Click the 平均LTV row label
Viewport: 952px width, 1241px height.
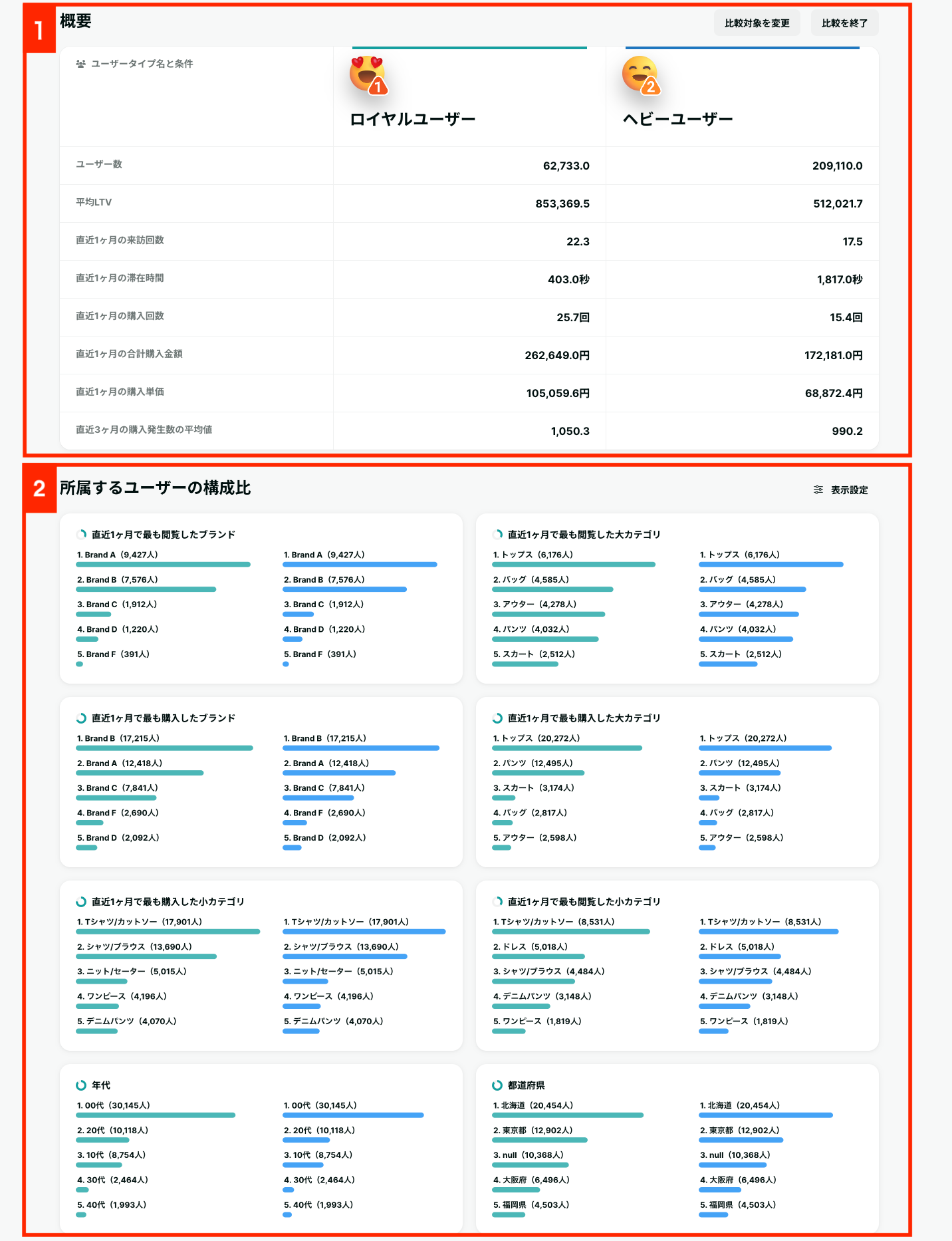(x=94, y=202)
